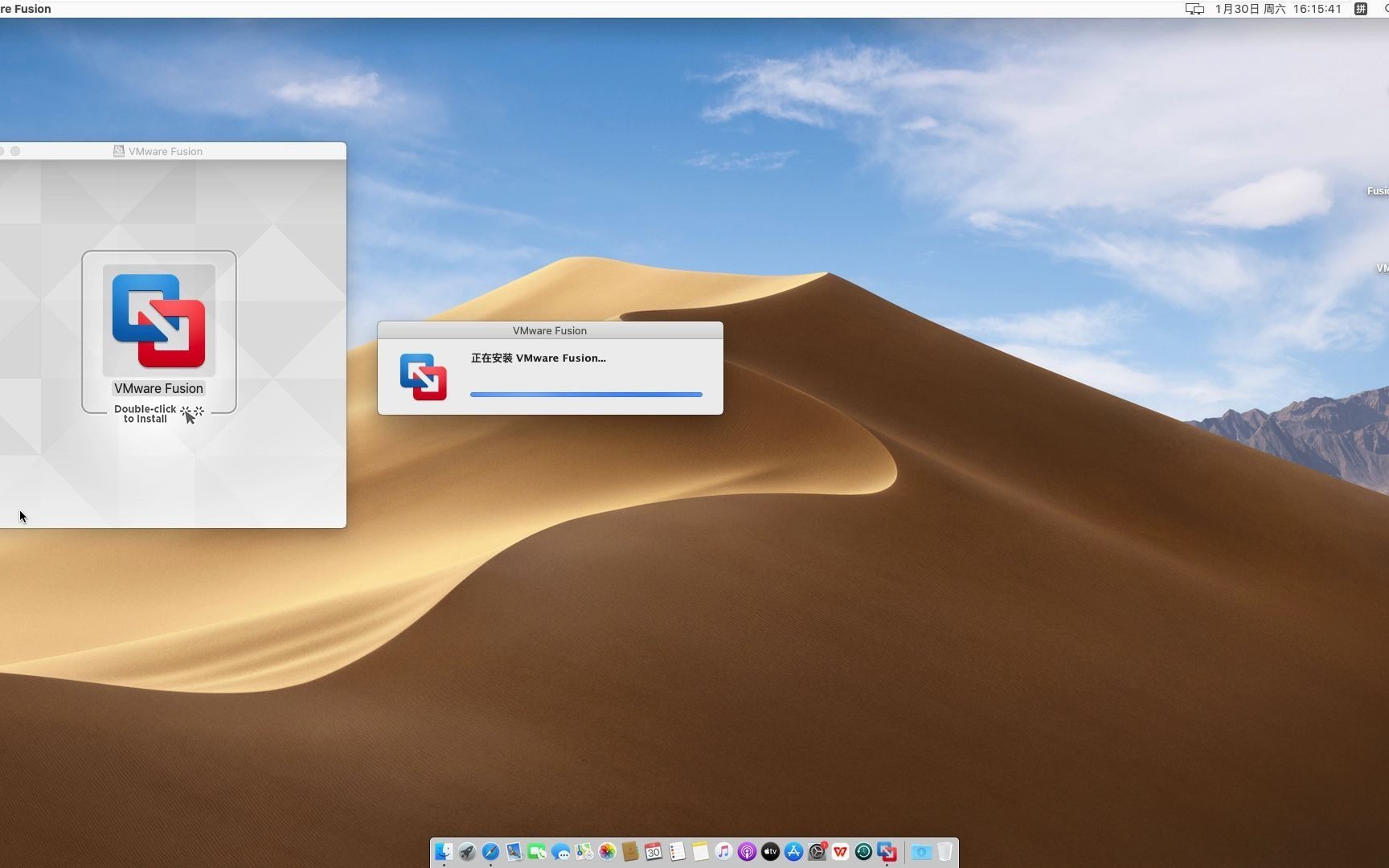Click the 'VMware Fusion' label under installer icon
The height and width of the screenshot is (868, 1389).
[158, 388]
